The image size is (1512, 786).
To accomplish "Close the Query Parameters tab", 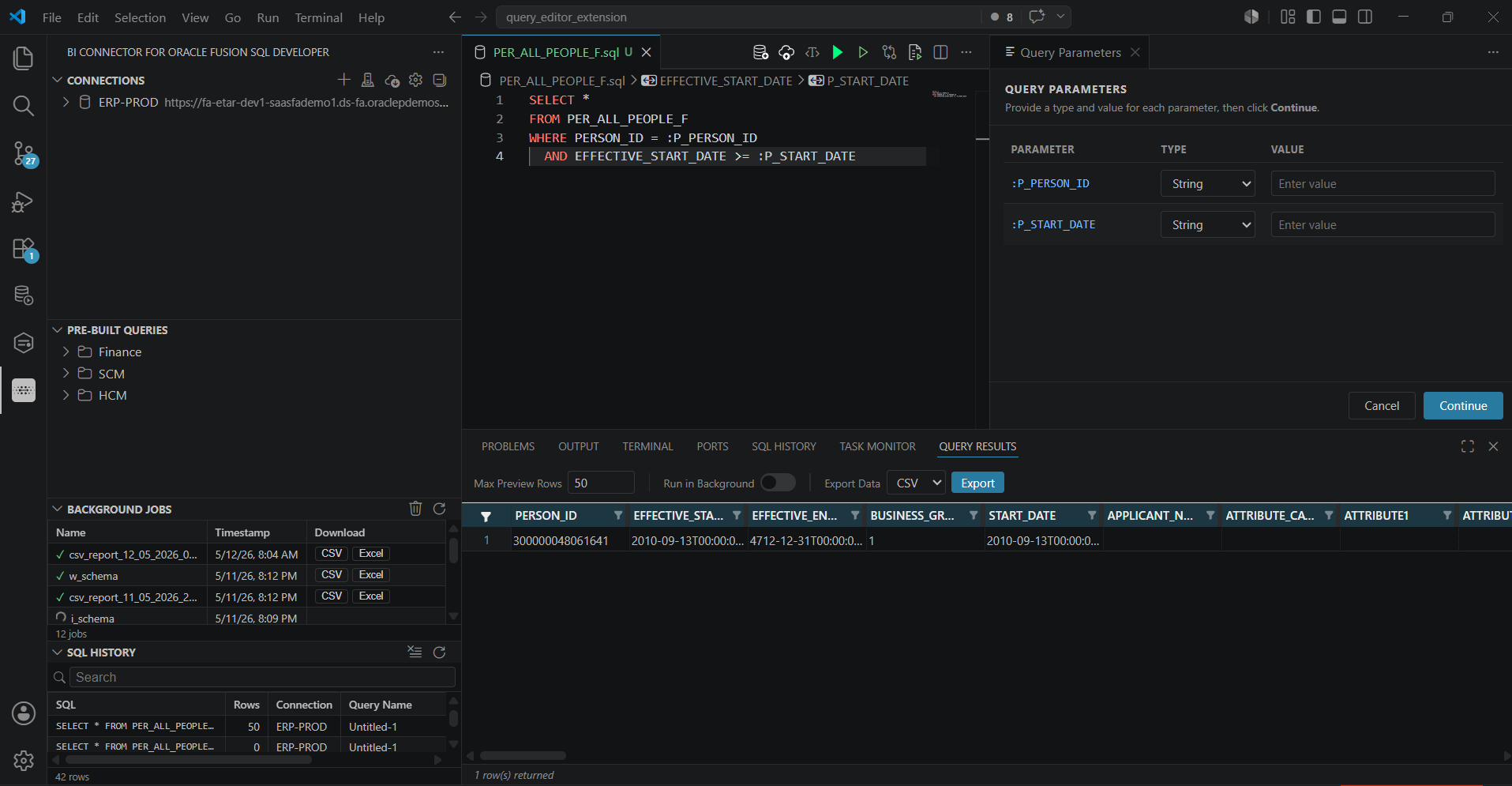I will [x=1135, y=52].
